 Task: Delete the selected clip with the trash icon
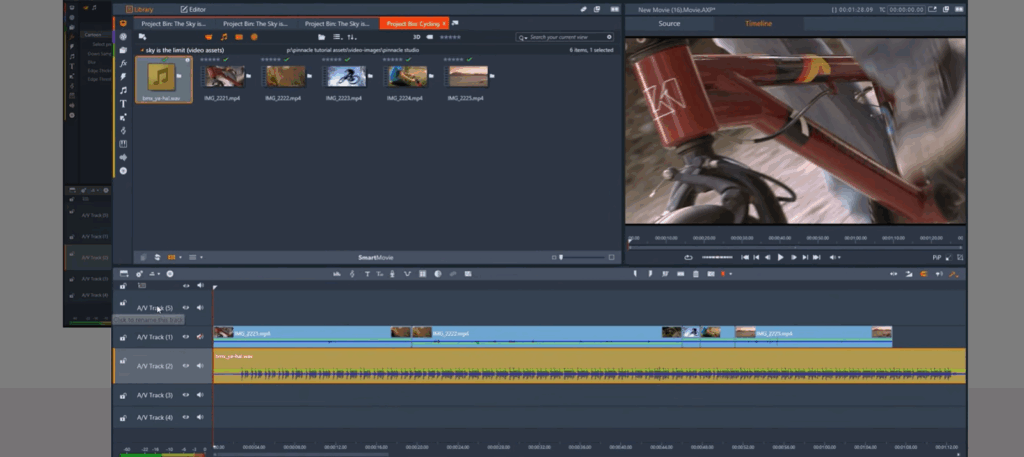pos(696,274)
